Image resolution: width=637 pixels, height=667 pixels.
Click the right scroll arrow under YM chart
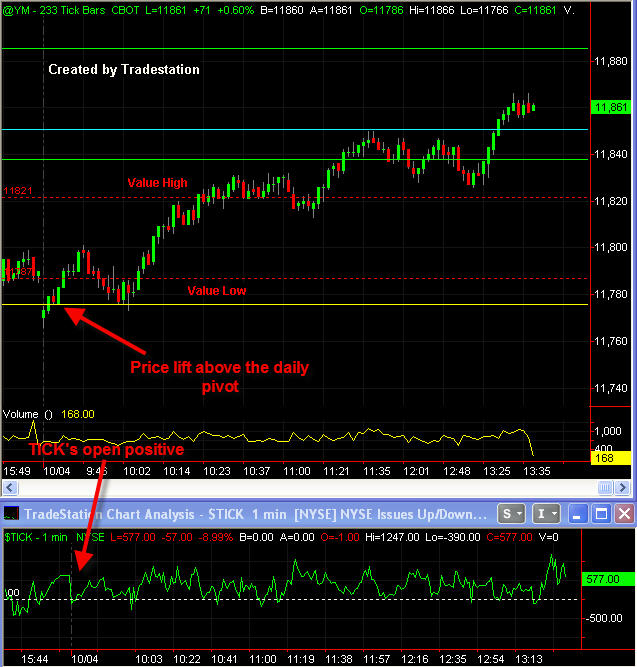point(623,487)
